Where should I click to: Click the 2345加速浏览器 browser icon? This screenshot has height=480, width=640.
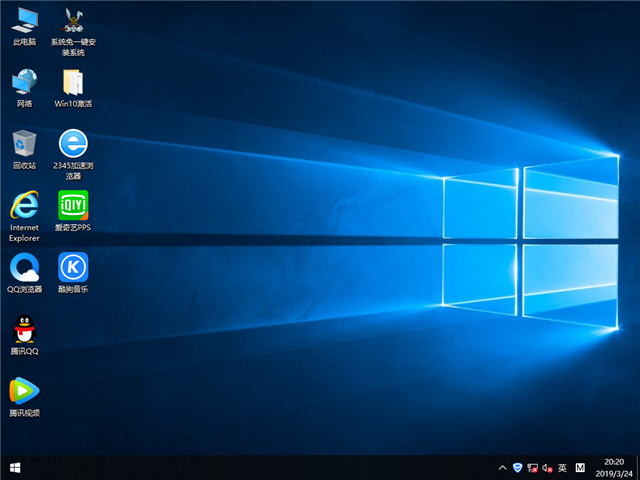click(x=73, y=143)
